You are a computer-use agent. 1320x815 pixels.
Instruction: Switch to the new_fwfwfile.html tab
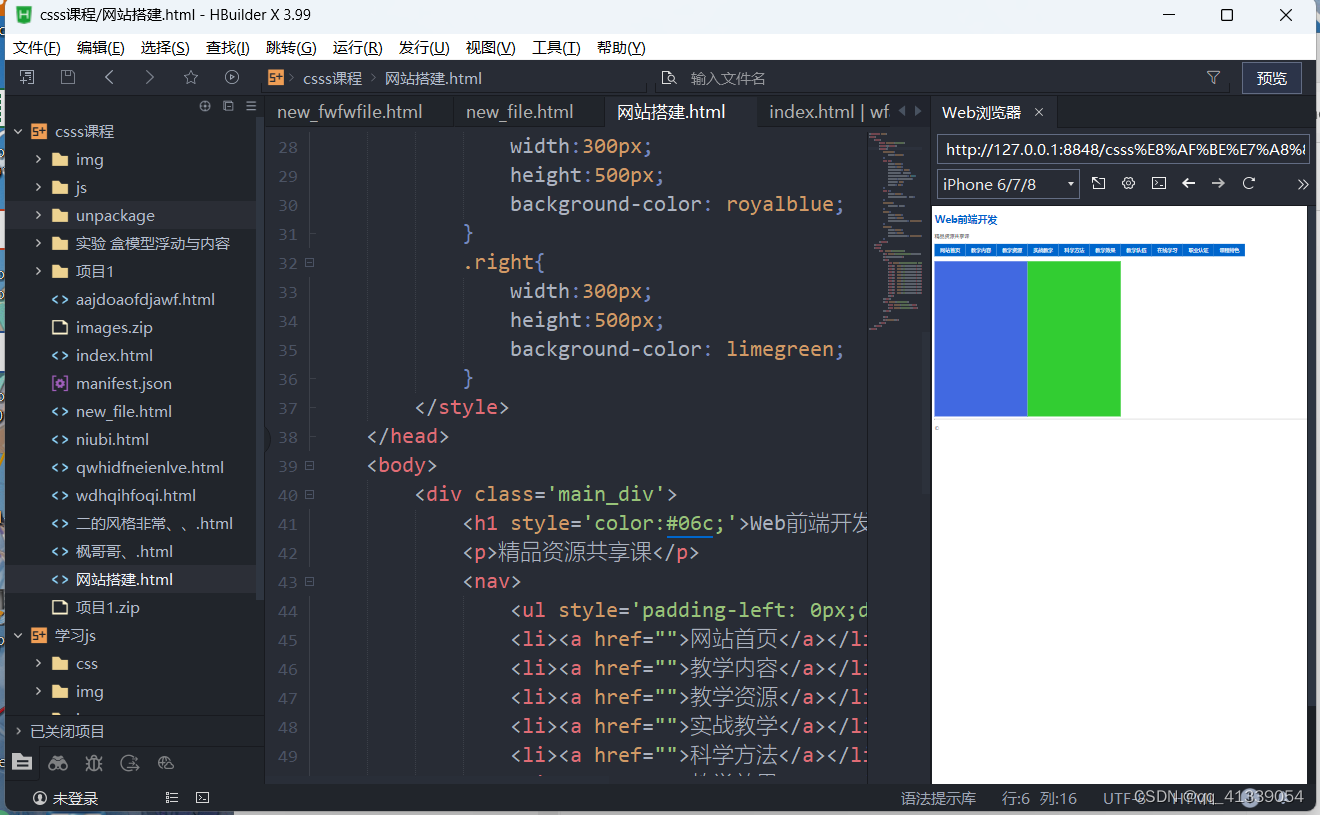click(x=350, y=112)
